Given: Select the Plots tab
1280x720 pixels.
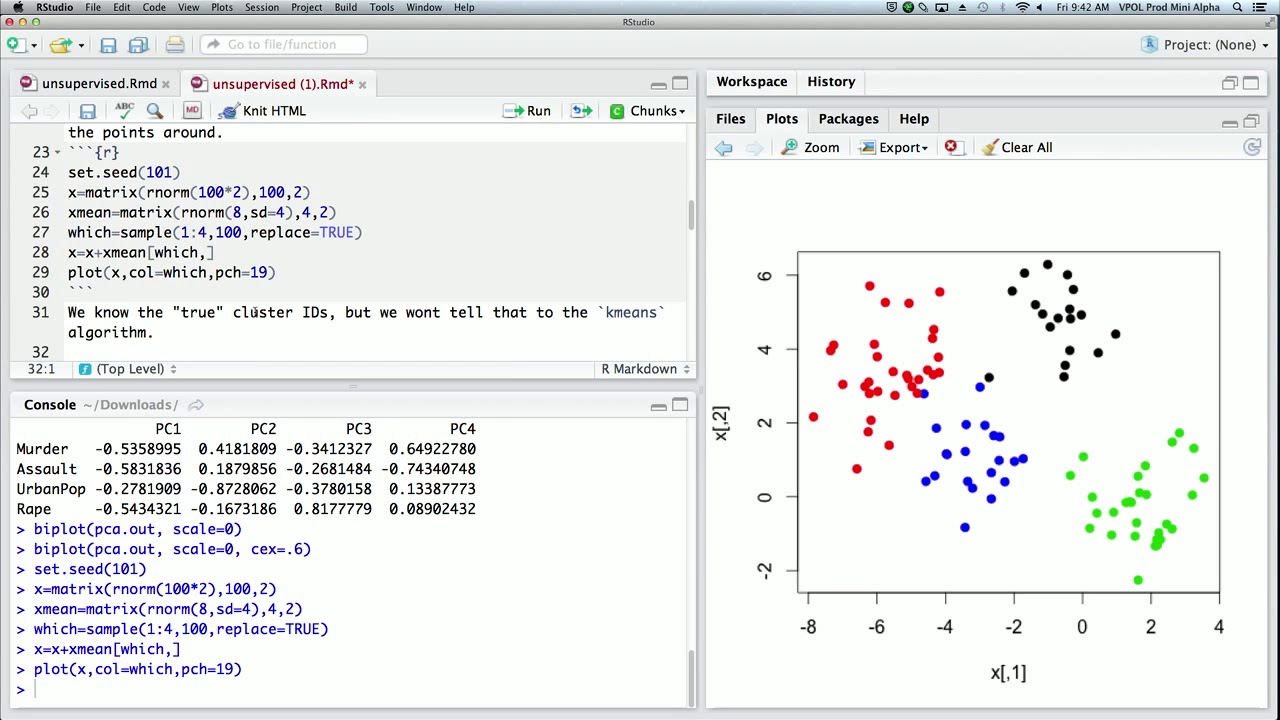Looking at the screenshot, I should (782, 119).
